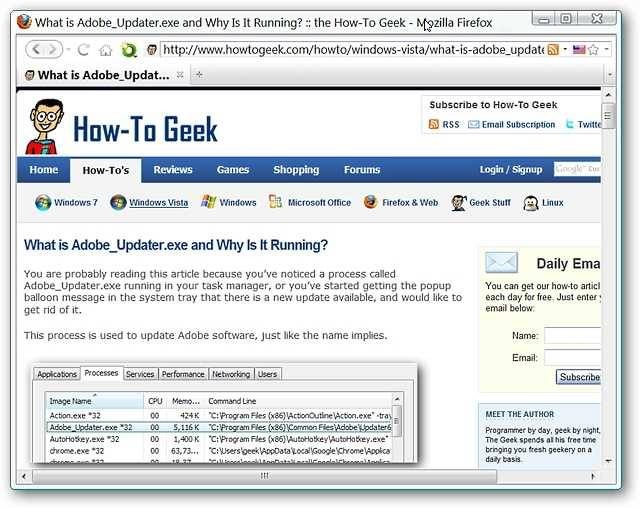
Task: Click the Daily Email envelope image
Action: pyautogui.click(x=501, y=262)
